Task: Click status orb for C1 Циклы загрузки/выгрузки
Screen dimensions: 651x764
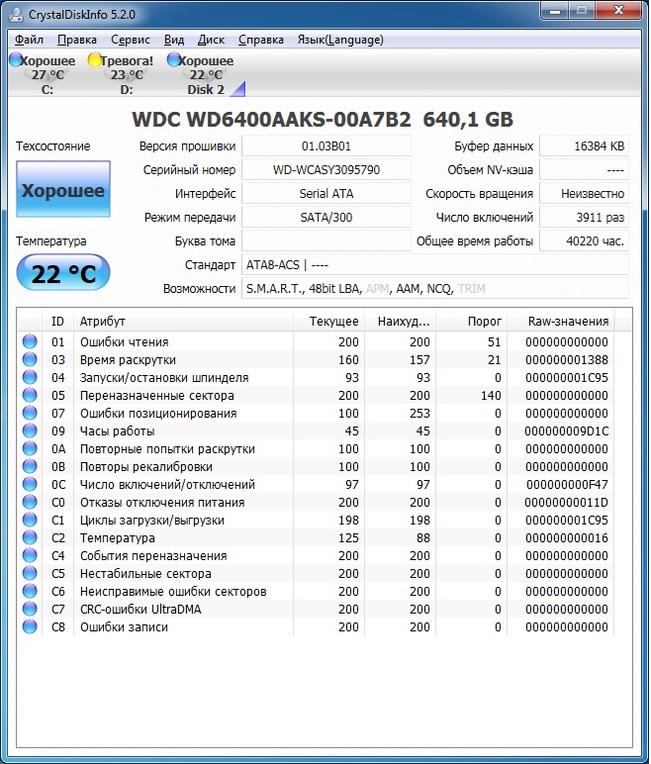Action: pyautogui.click(x=30, y=519)
